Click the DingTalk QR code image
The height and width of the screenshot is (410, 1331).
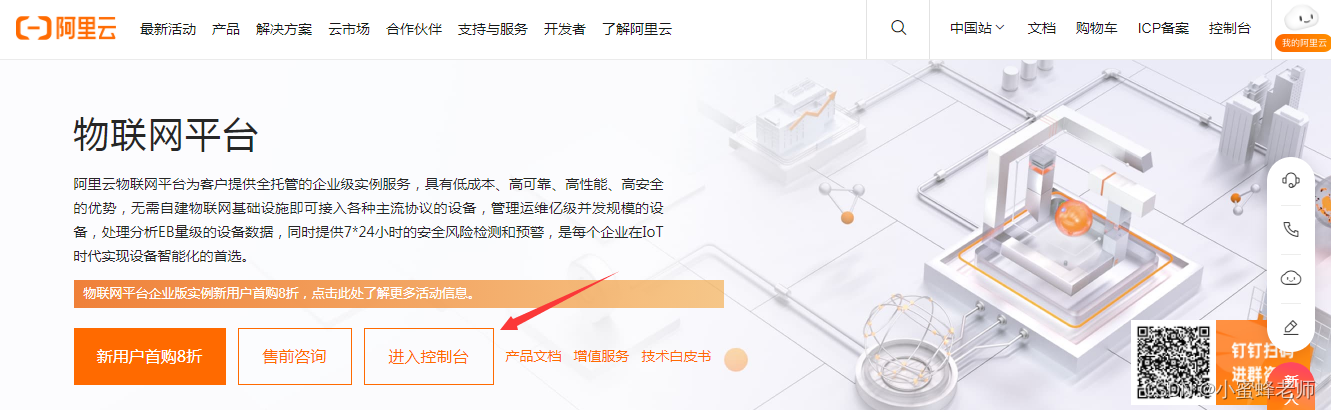pyautogui.click(x=1172, y=364)
